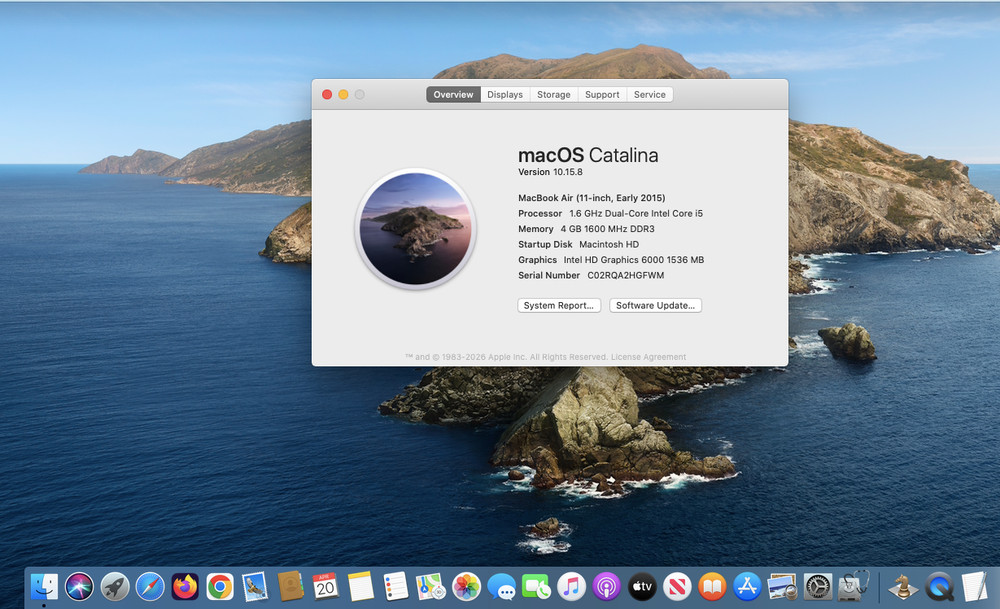Open Photos colorful flower icon
The width and height of the screenshot is (1000, 609).
tap(466, 587)
